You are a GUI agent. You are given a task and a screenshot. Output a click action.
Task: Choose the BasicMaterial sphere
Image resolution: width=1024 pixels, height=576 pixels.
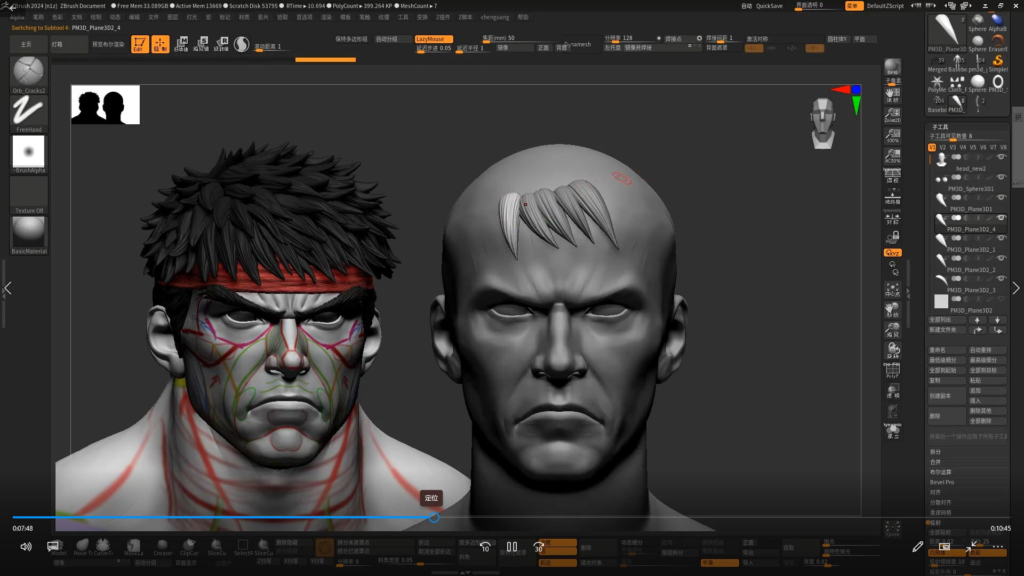pyautogui.click(x=28, y=234)
